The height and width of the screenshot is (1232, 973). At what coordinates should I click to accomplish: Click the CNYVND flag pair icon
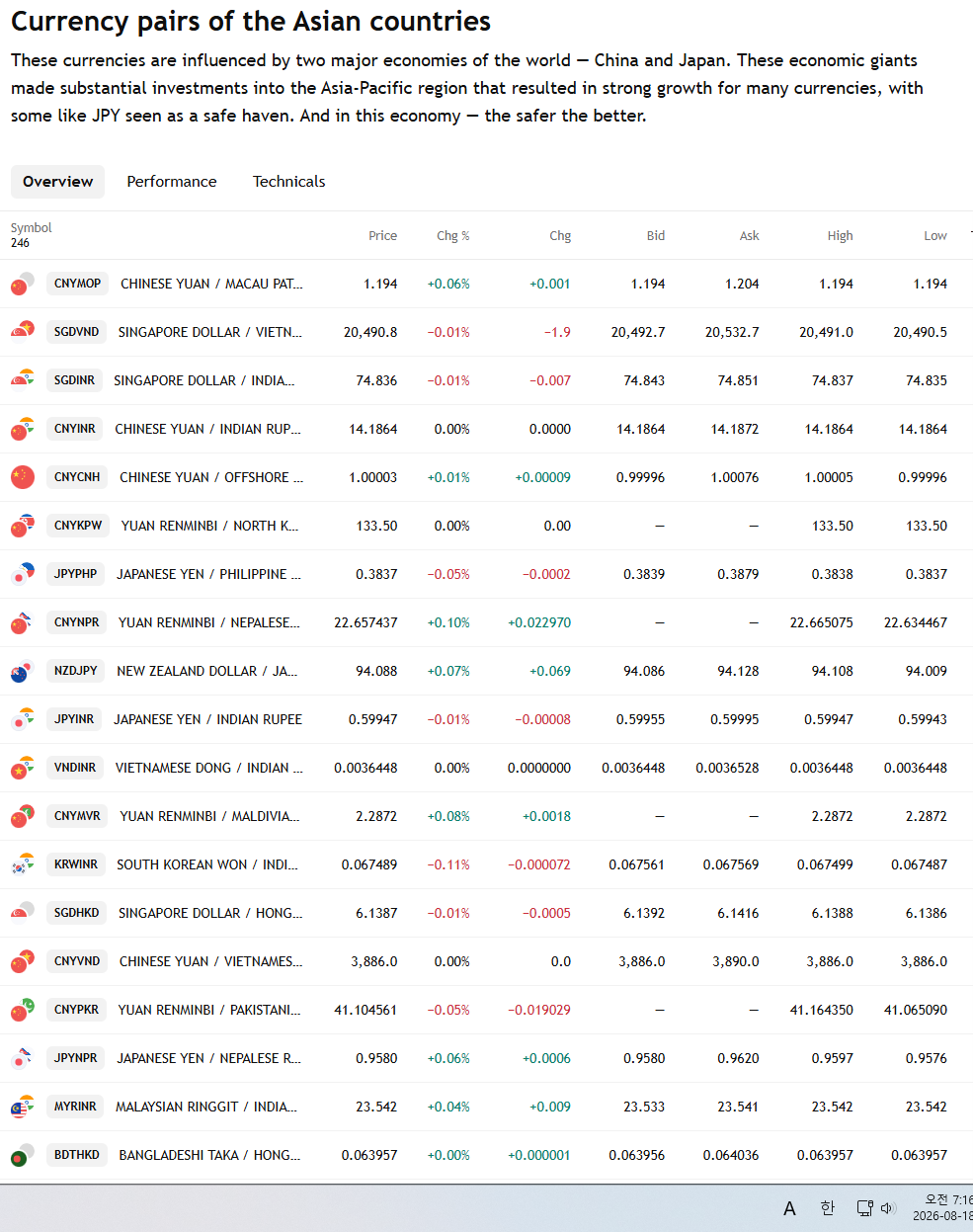23,962
